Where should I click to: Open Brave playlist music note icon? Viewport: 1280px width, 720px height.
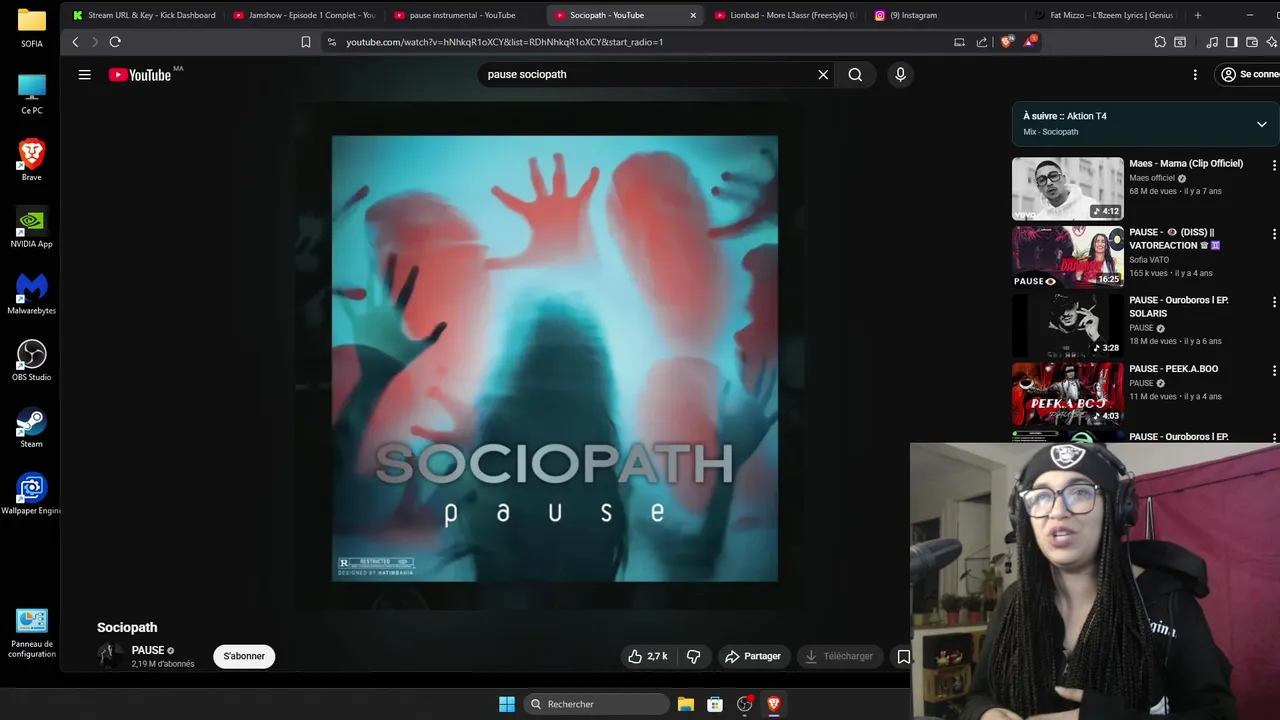[1212, 42]
